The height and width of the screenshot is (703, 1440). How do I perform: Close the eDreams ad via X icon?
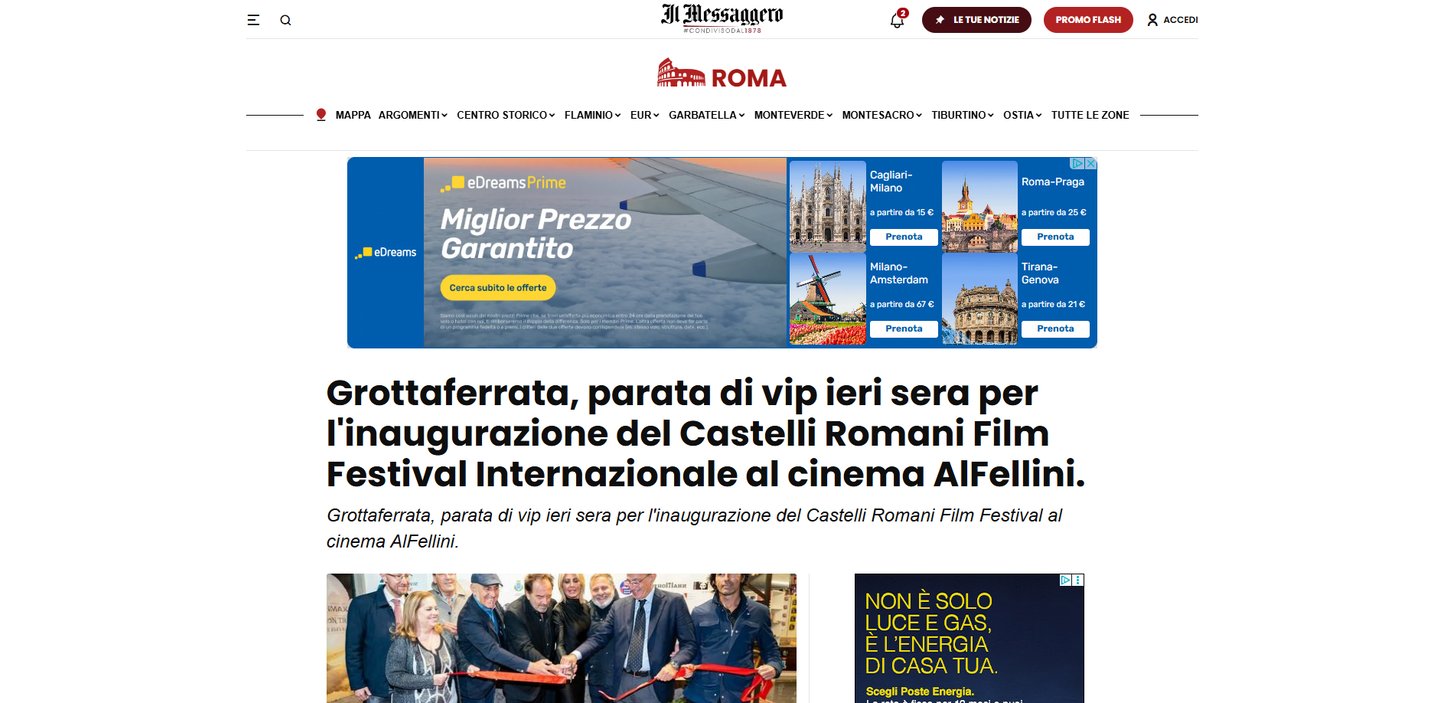click(1091, 163)
